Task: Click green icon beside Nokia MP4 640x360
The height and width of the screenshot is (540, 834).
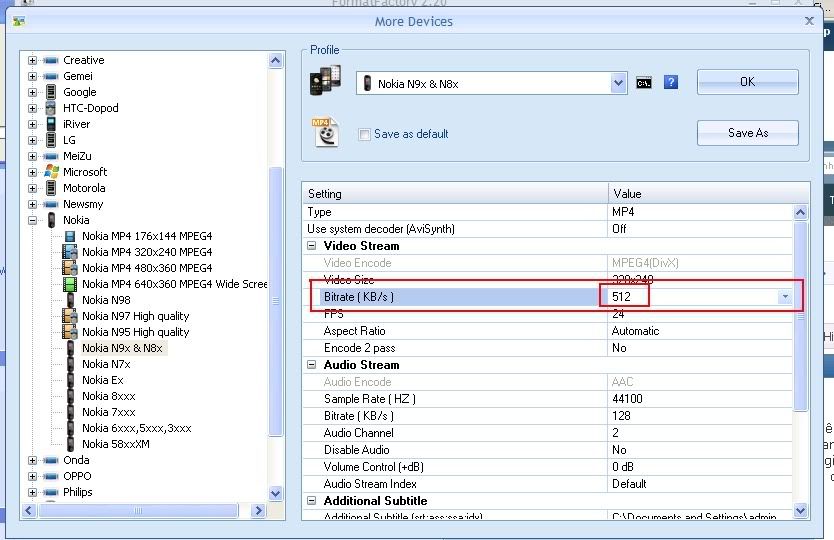Action: pos(70,284)
